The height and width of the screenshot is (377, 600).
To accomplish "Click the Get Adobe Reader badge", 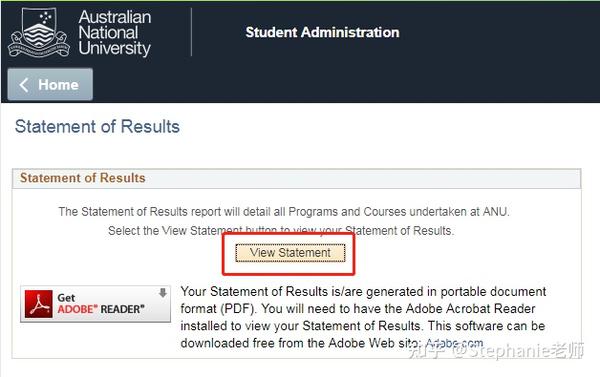I will click(x=95, y=304).
